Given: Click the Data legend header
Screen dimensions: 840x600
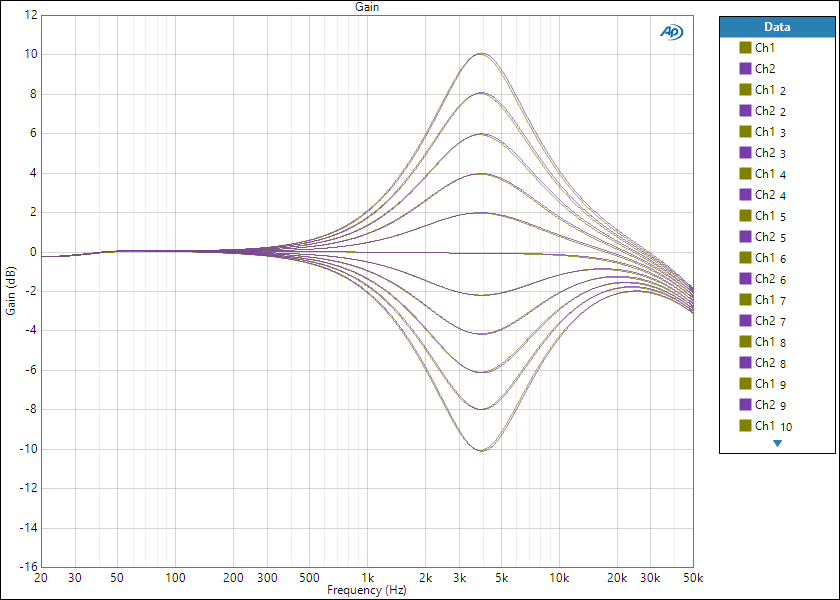Looking at the screenshot, I should point(777,27).
